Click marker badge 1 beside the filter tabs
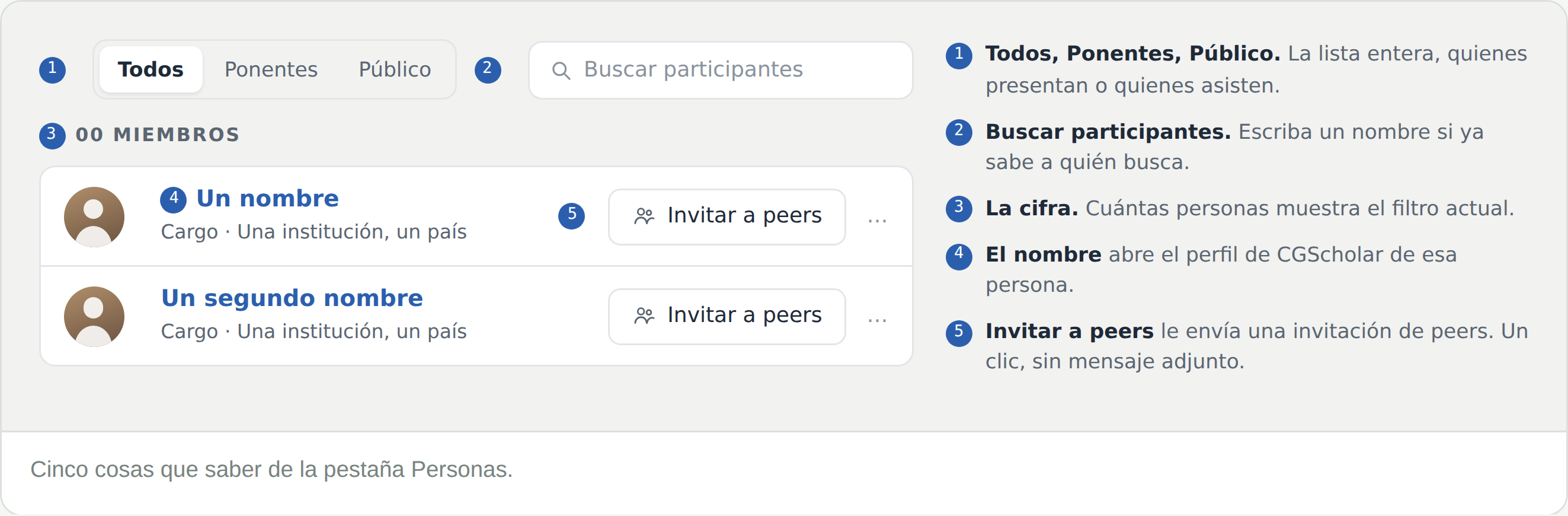Image resolution: width=1568 pixels, height=516 pixels. [52, 70]
